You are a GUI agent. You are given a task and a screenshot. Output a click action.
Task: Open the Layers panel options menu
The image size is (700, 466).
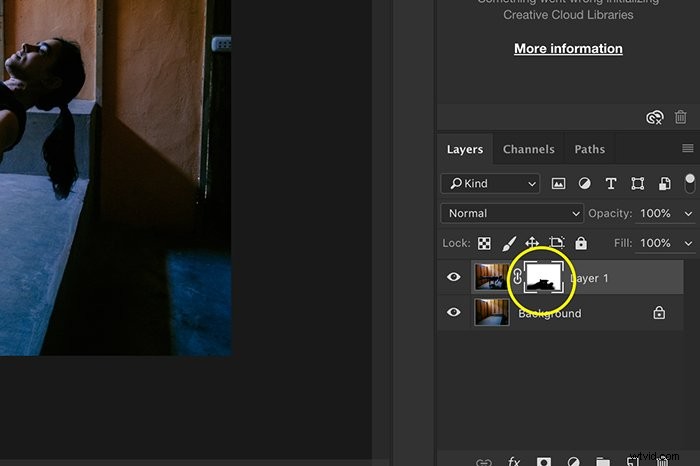point(688,148)
